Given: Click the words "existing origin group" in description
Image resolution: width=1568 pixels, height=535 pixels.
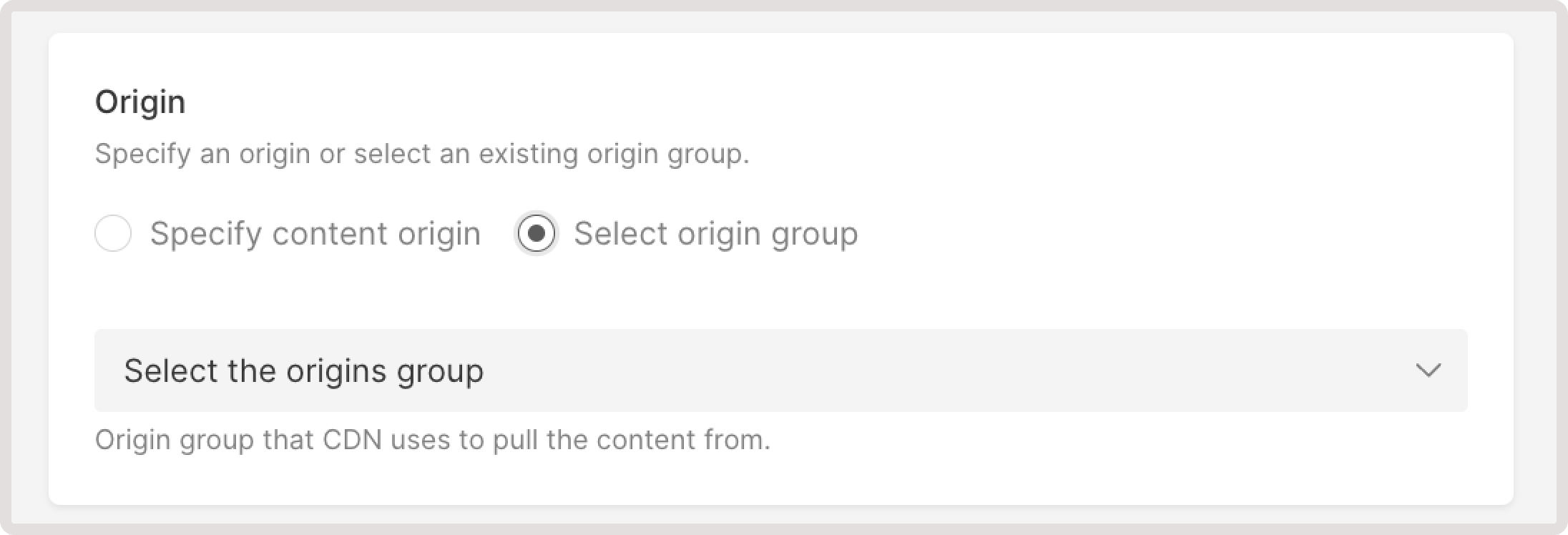Looking at the screenshot, I should pyautogui.click(x=614, y=154).
